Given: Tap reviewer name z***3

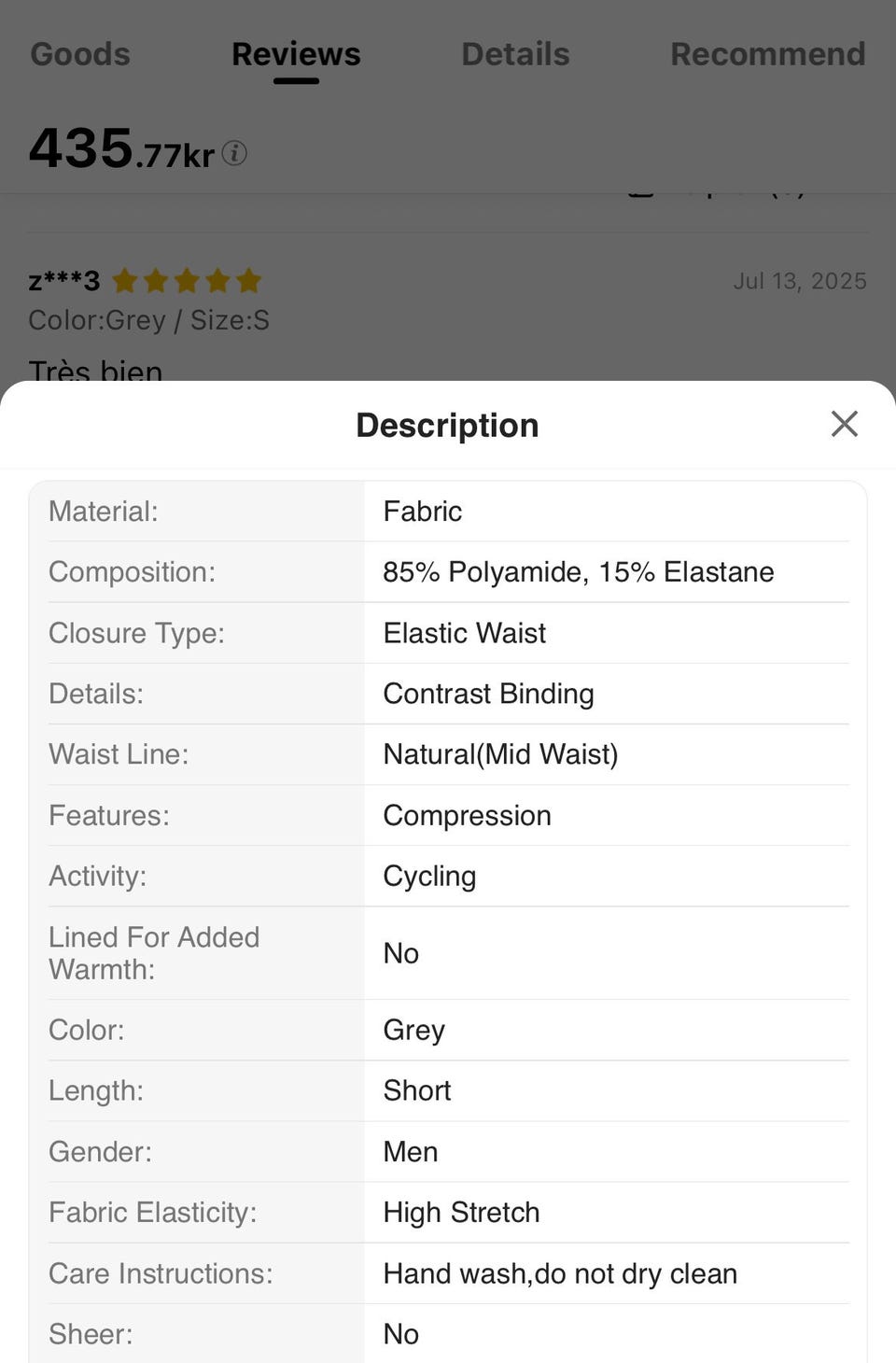Looking at the screenshot, I should click(x=63, y=280).
